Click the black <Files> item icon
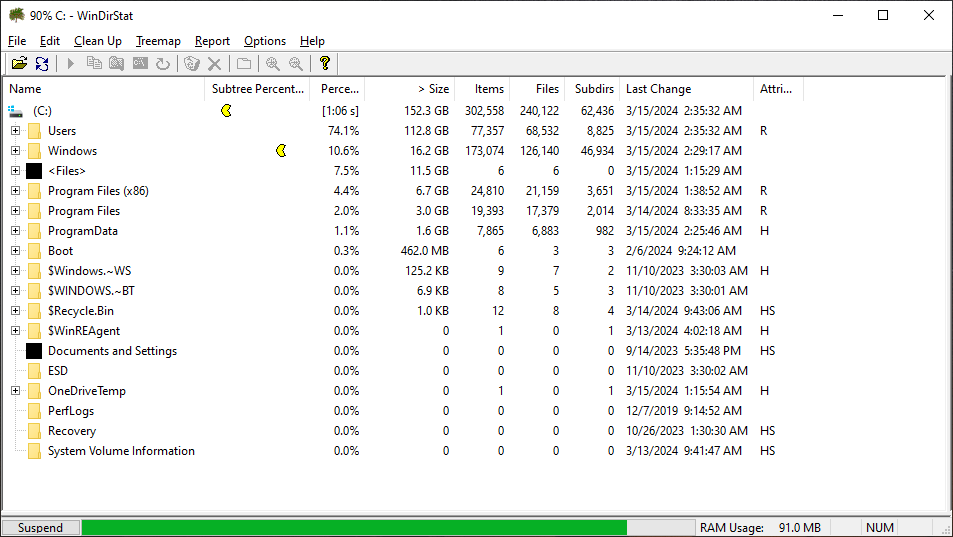This screenshot has height=537, width=953. click(x=34, y=171)
